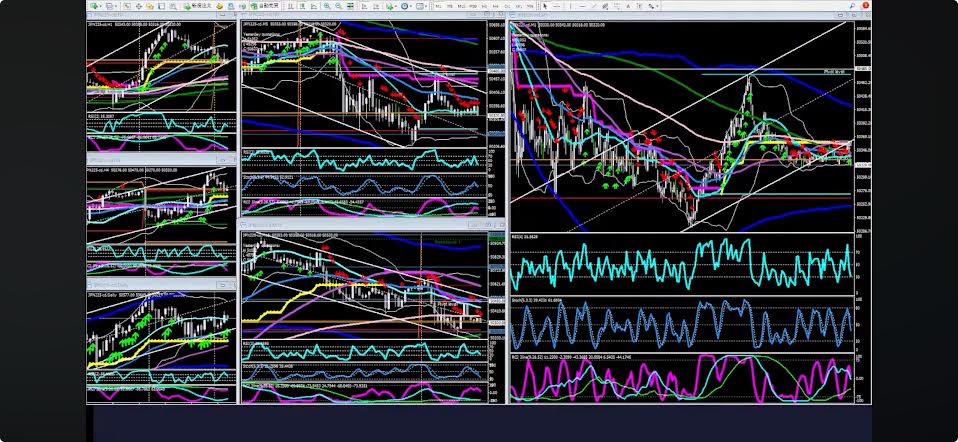
Task: Open the Market Watch panel icon
Action: tap(127, 6)
